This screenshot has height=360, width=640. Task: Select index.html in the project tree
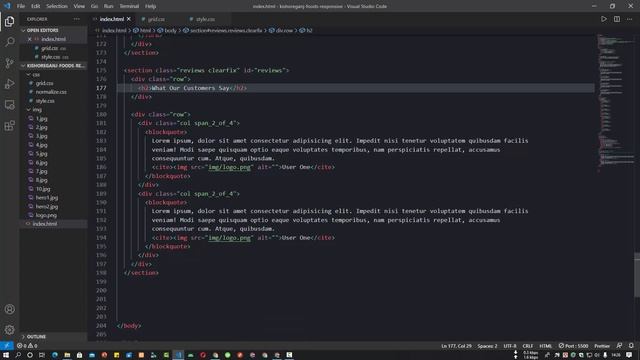point(53,224)
